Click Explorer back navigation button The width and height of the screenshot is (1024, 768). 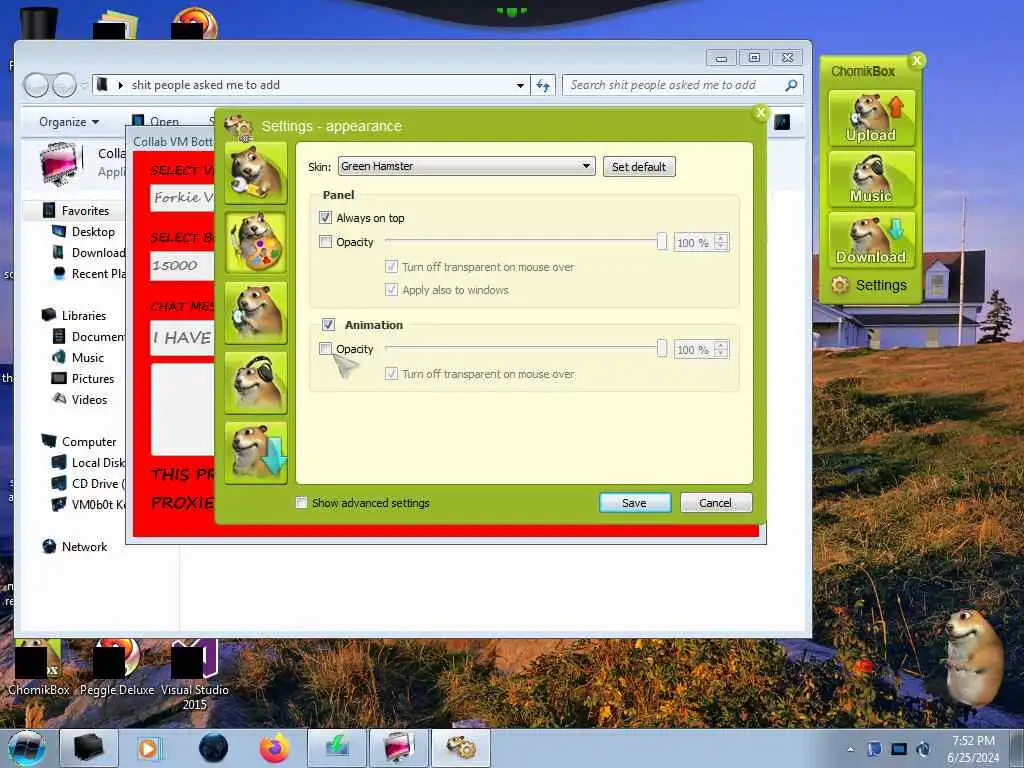(x=36, y=85)
